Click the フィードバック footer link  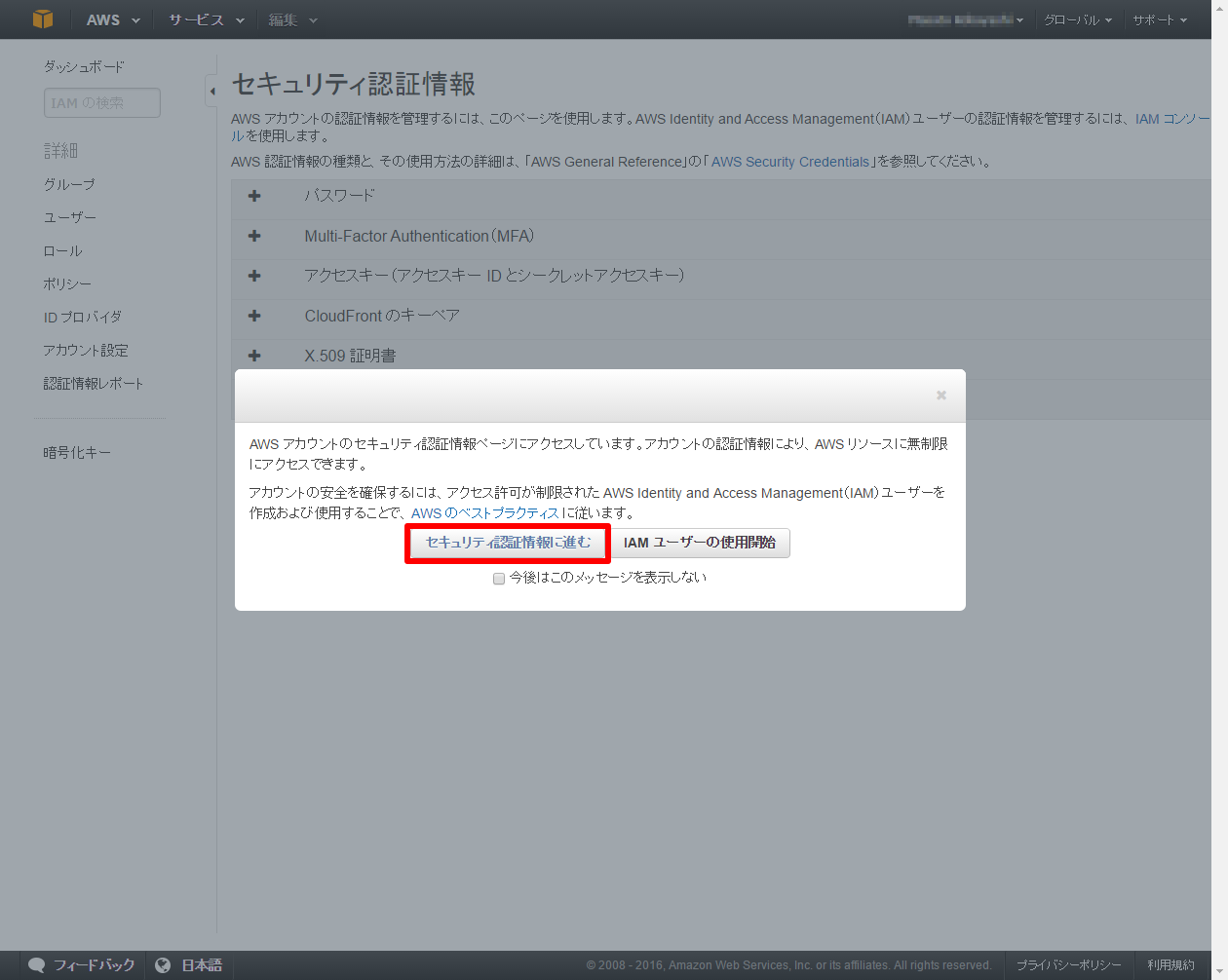[x=94, y=965]
